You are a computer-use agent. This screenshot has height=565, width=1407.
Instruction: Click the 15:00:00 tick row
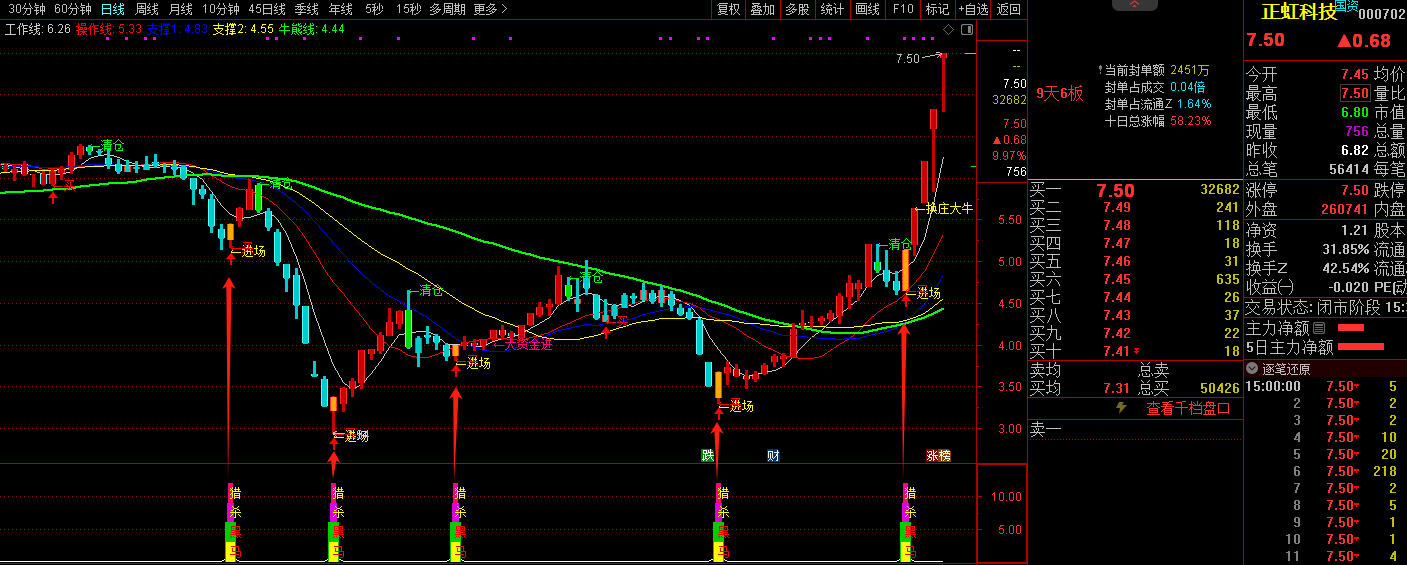click(1324, 386)
